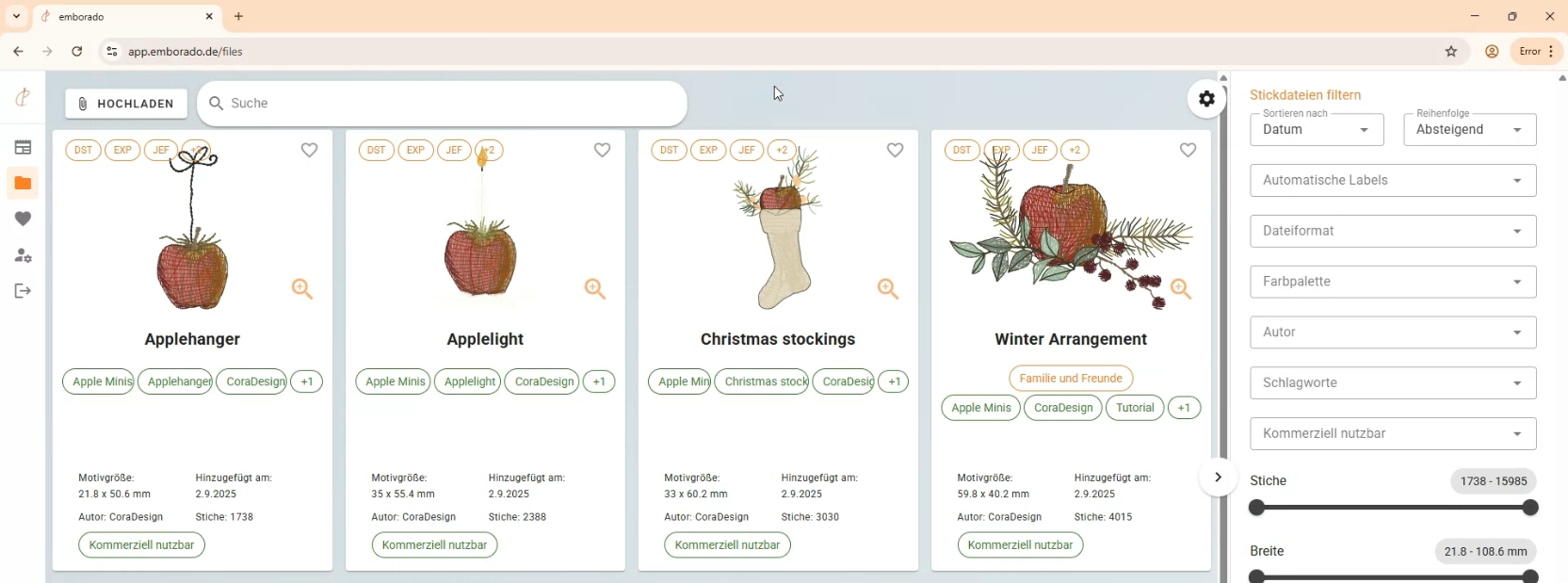Click magnifier on Winter Arrangement card
Screen dimensions: 1568x583
[1180, 289]
